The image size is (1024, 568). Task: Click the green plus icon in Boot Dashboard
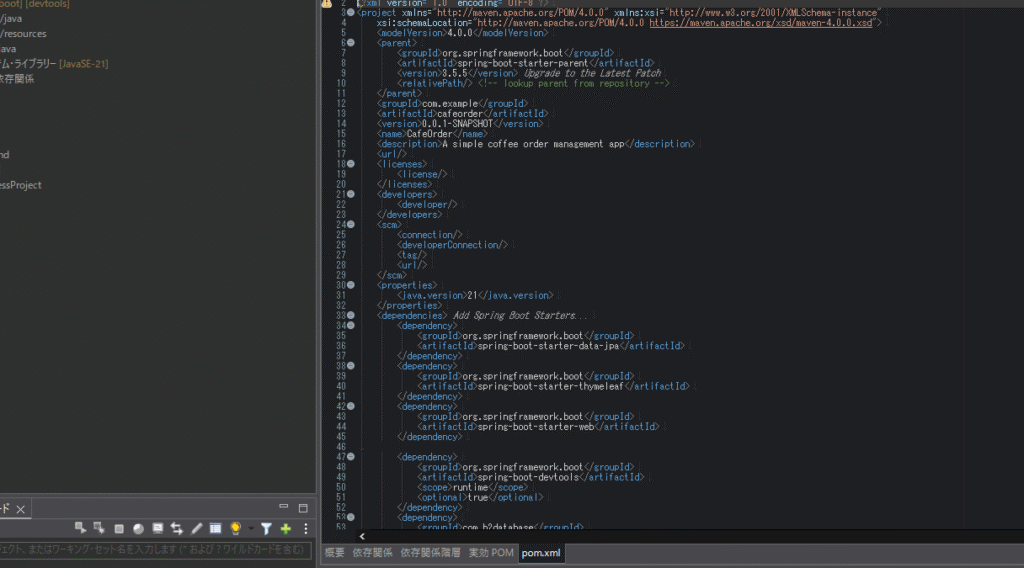point(286,528)
